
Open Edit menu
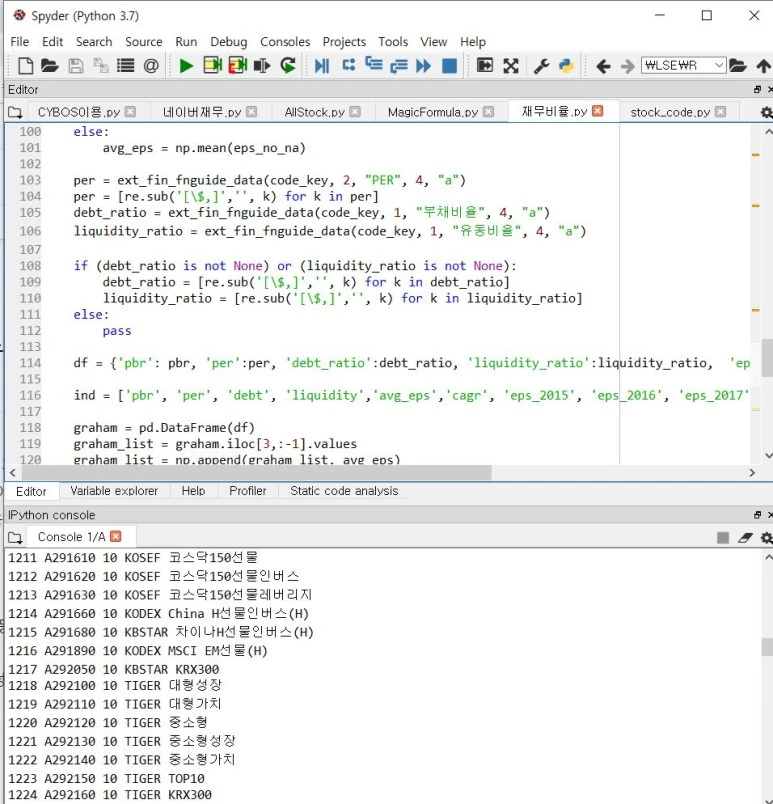[52, 42]
